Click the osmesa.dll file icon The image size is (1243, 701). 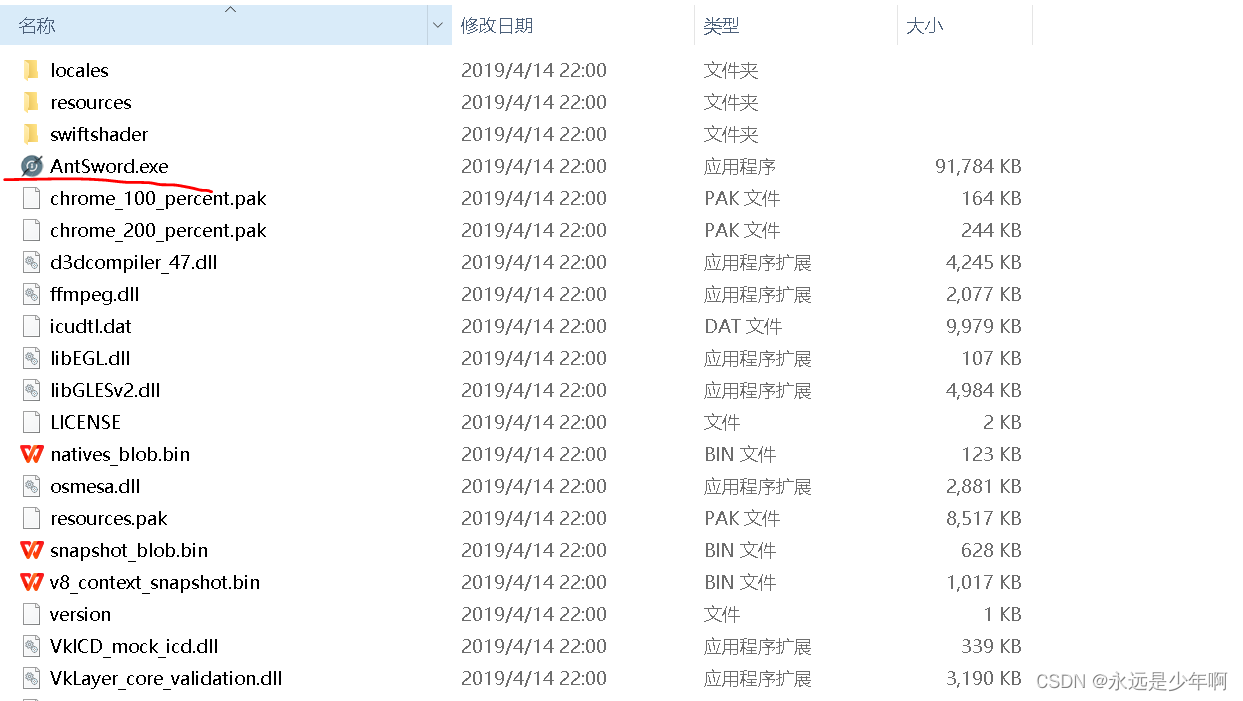[32, 486]
